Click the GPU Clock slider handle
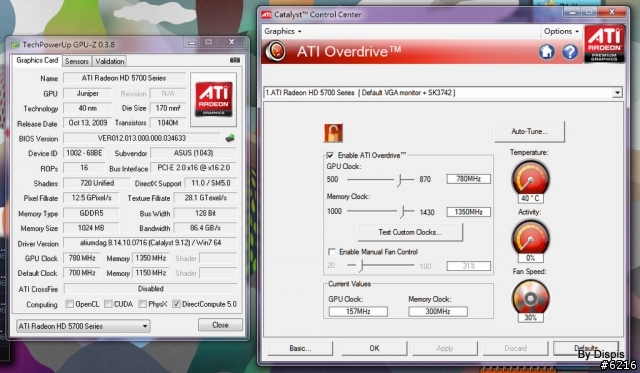This screenshot has width=640, height=373. pyautogui.click(x=400, y=179)
